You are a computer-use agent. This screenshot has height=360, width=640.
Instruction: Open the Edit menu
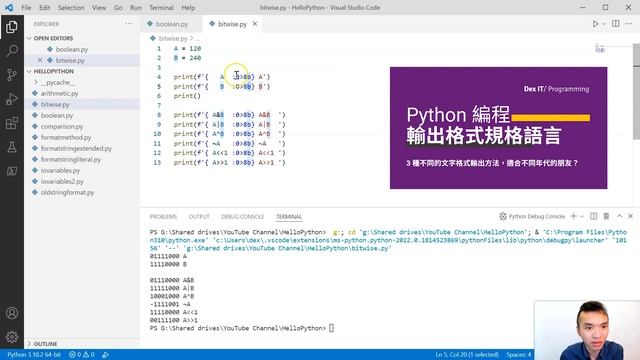pyautogui.click(x=44, y=7)
